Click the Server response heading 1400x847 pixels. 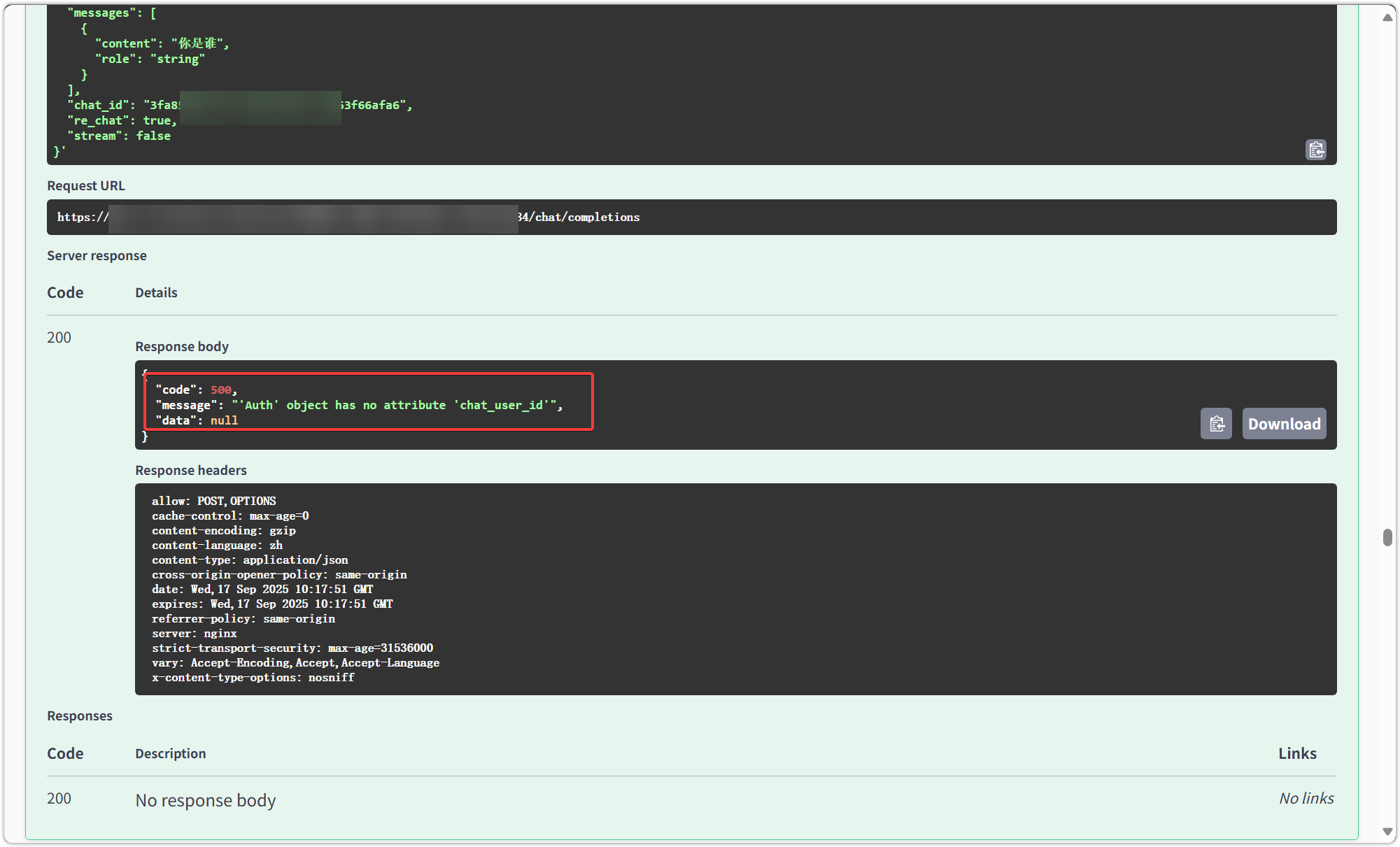[x=97, y=256]
